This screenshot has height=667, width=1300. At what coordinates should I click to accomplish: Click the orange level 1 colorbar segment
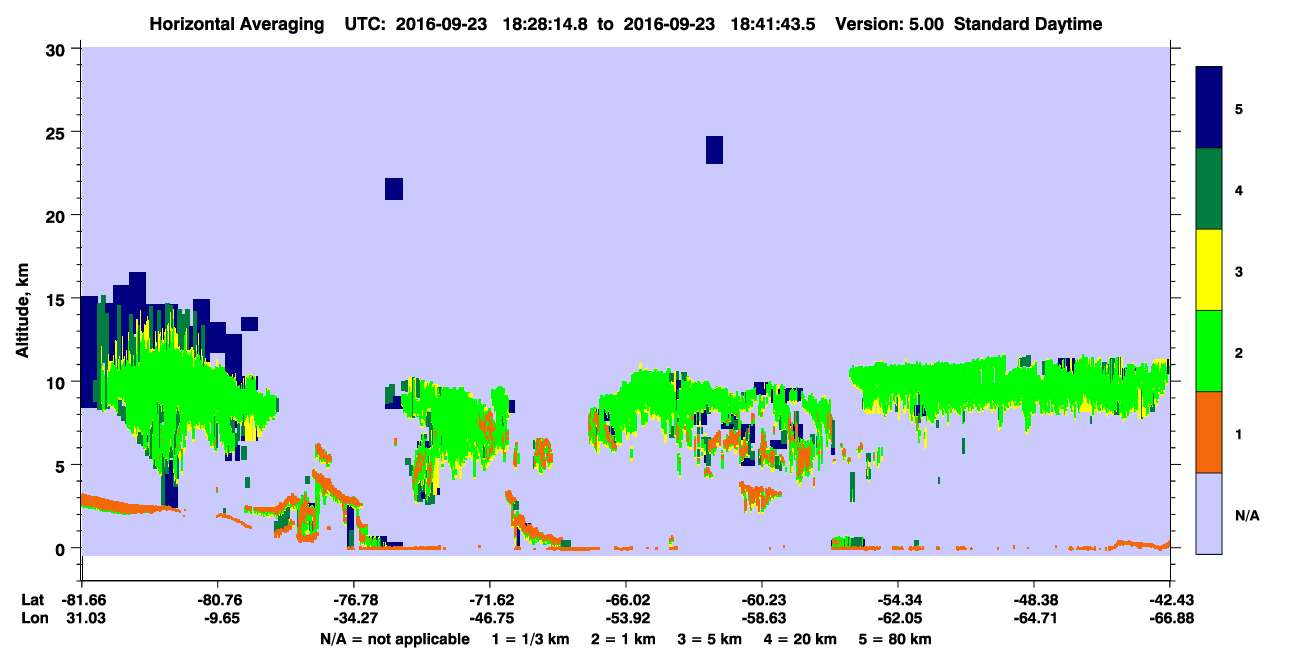point(1209,432)
